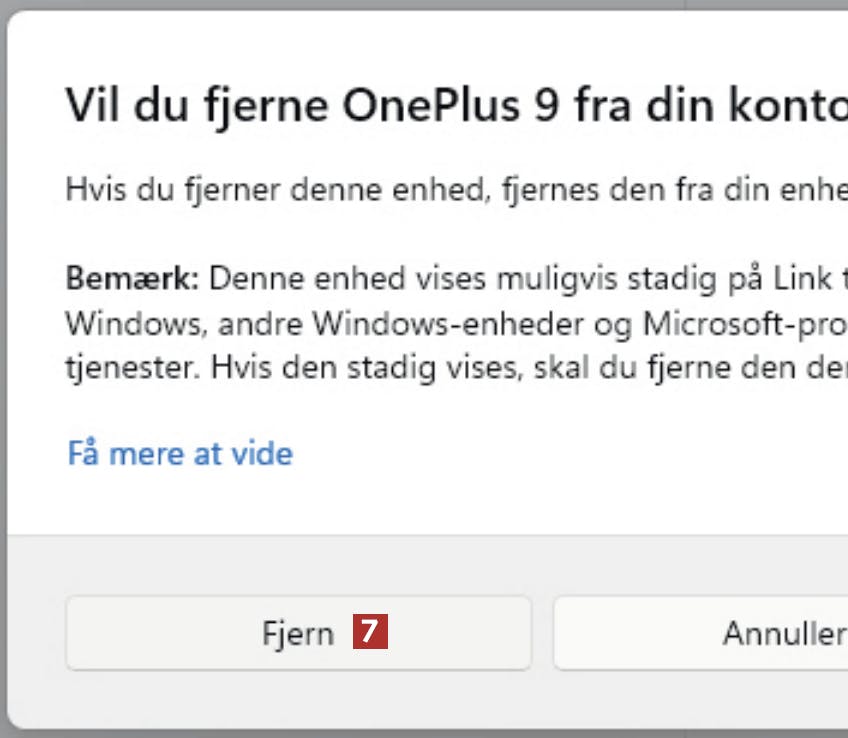Click the bold 'Bemærk:' label

133,277
